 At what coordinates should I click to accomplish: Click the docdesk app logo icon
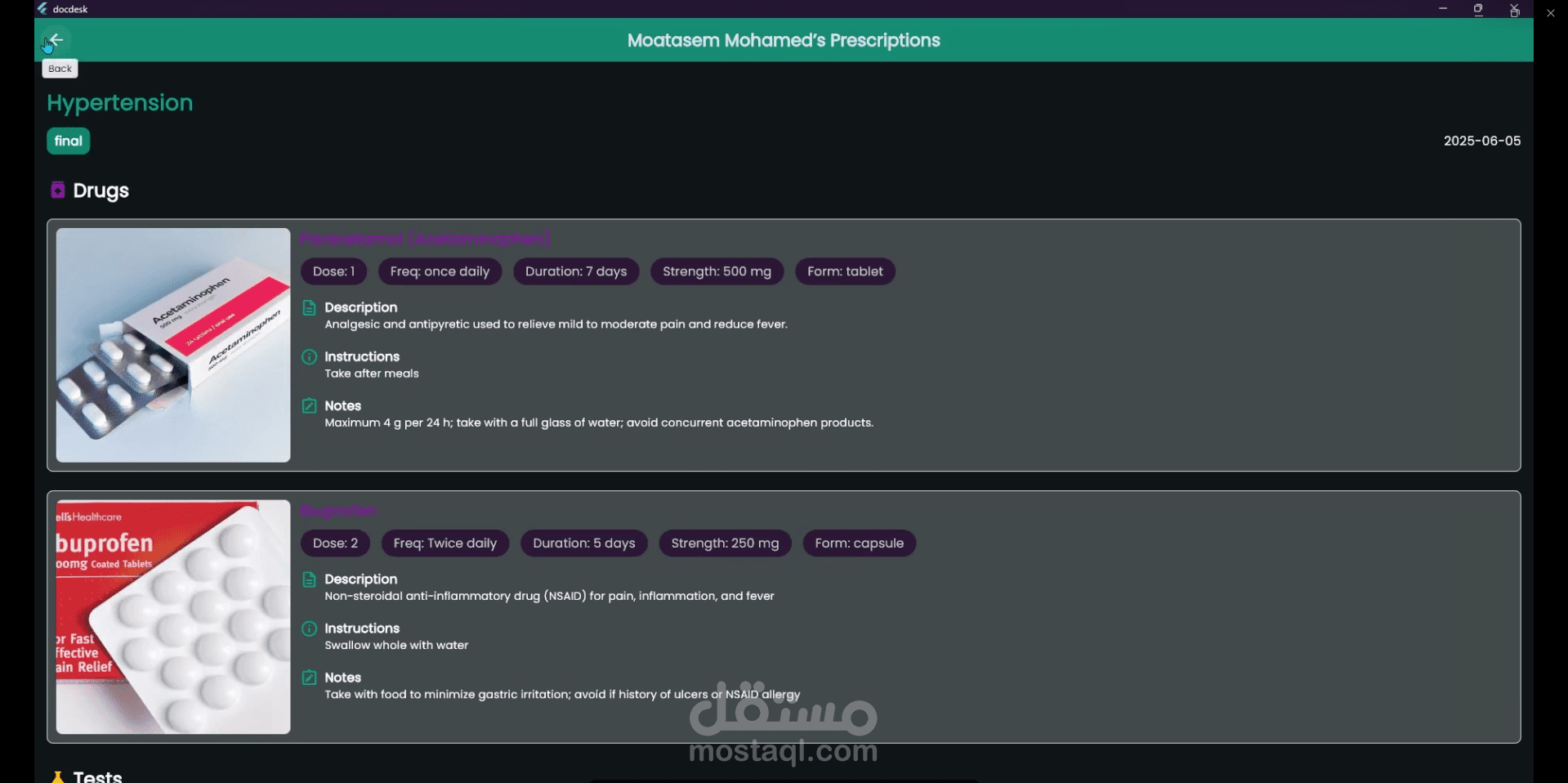click(x=42, y=9)
